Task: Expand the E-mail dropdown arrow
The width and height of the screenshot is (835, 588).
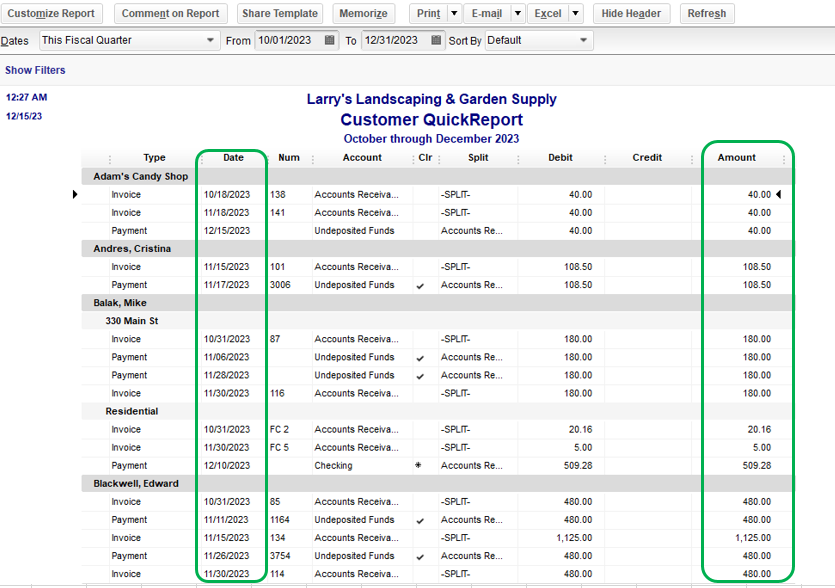Action: (518, 13)
